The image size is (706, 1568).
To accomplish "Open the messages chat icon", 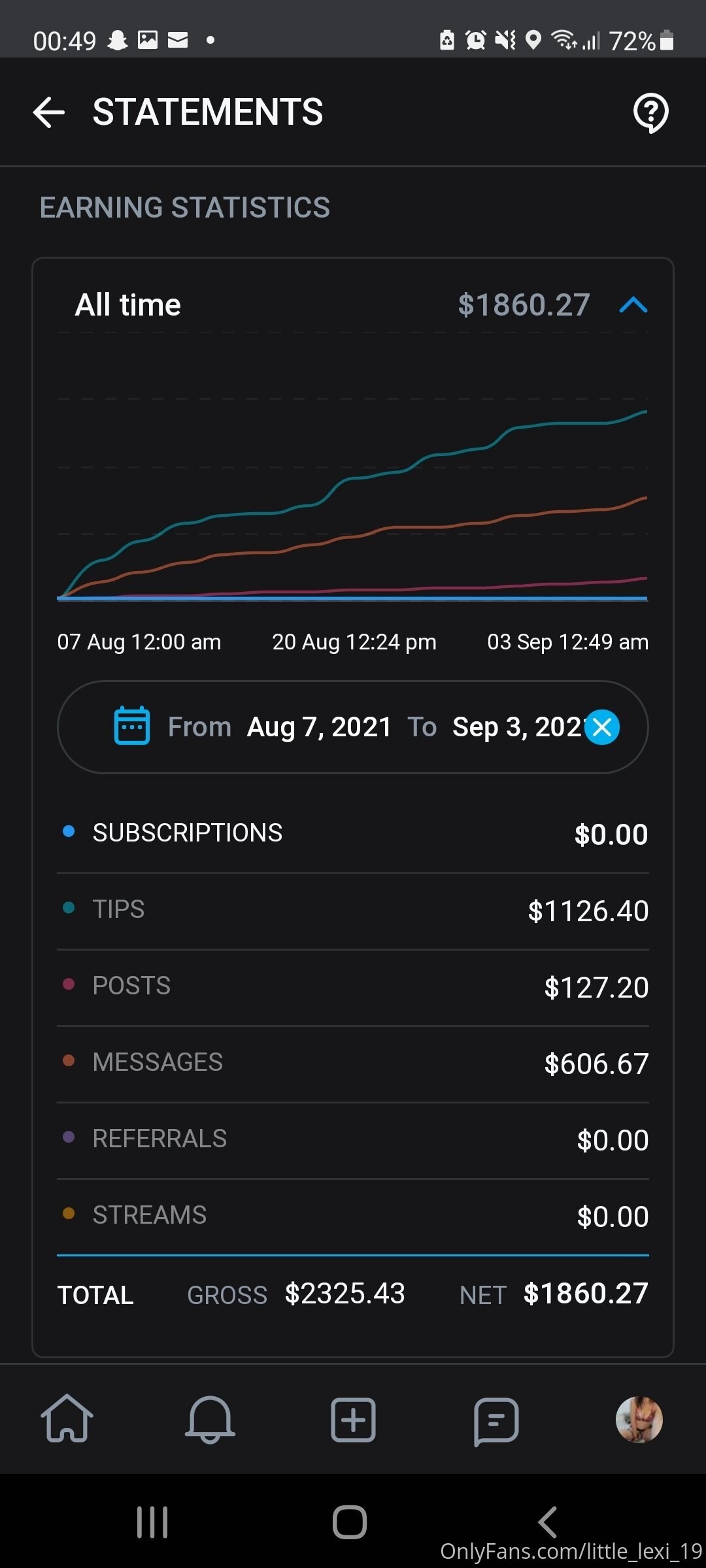I will 496,1419.
